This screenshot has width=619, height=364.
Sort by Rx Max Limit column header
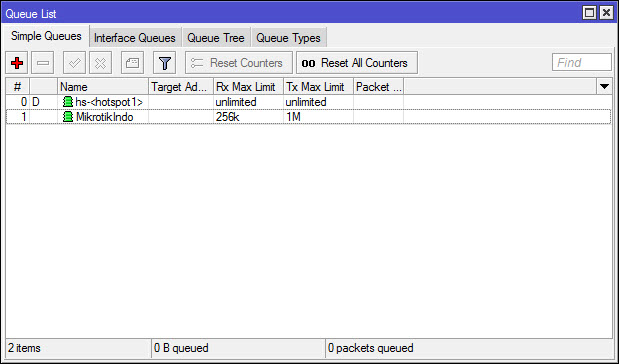tap(248, 86)
